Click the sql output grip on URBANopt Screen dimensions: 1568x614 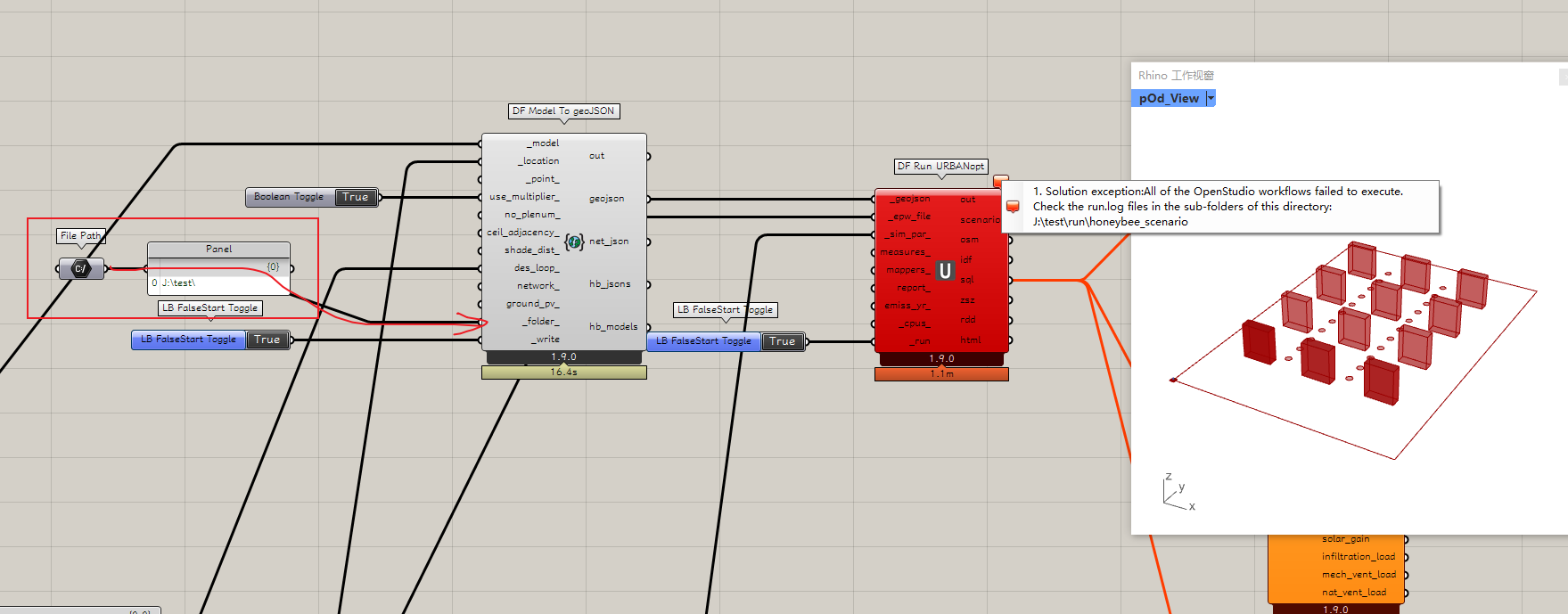click(1010, 280)
